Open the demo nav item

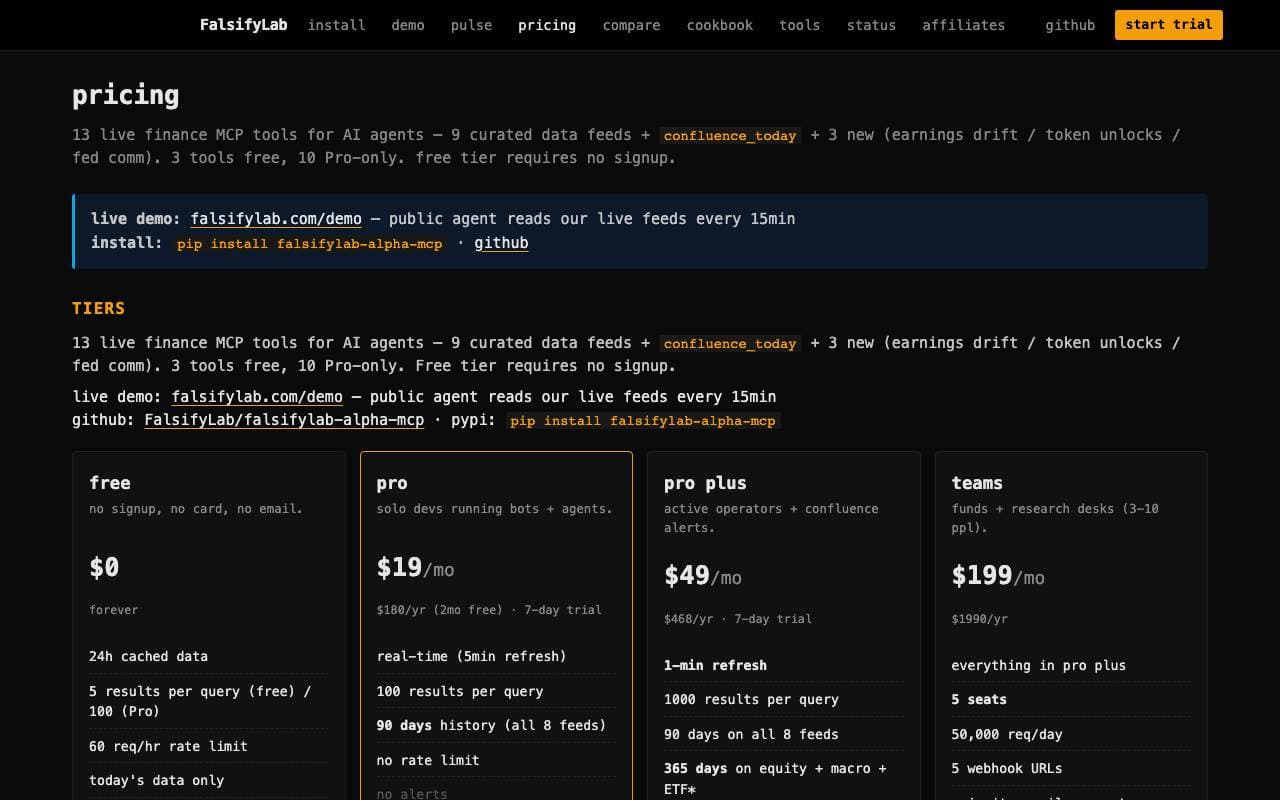(408, 25)
